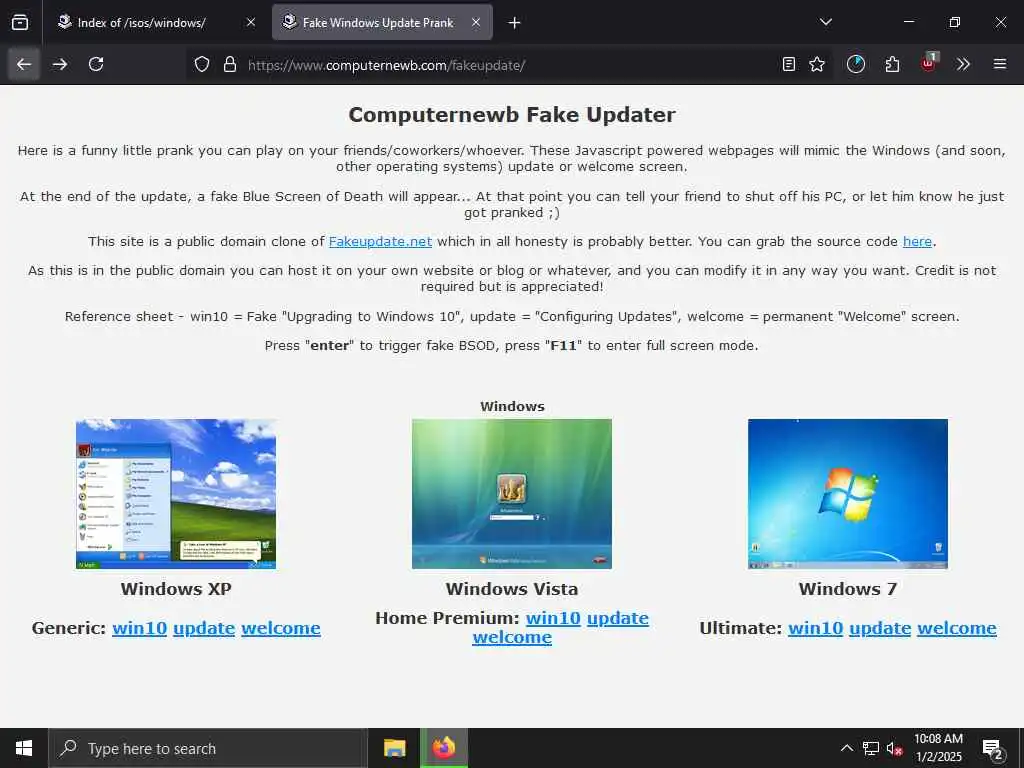This screenshot has width=1024, height=768.
Task: Expand more tools overflow chevron
Action: 963,64
